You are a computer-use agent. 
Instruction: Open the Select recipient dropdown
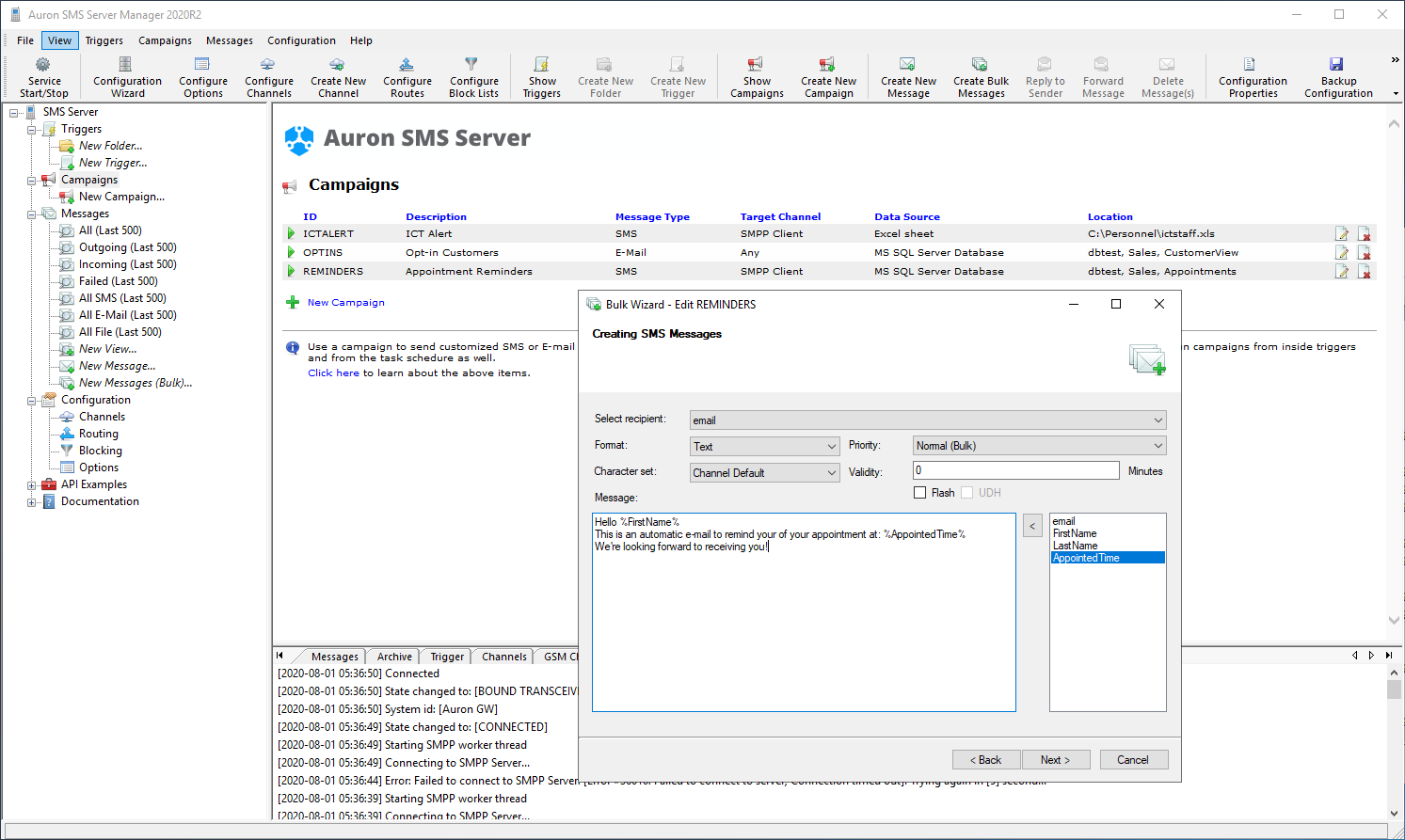click(927, 420)
